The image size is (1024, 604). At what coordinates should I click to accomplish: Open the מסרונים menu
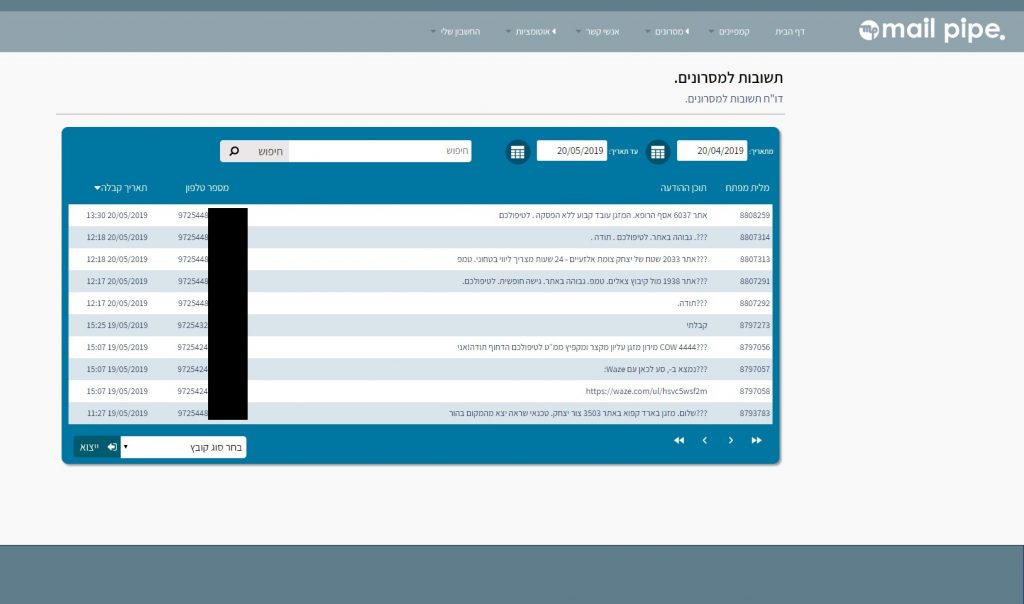[667, 32]
